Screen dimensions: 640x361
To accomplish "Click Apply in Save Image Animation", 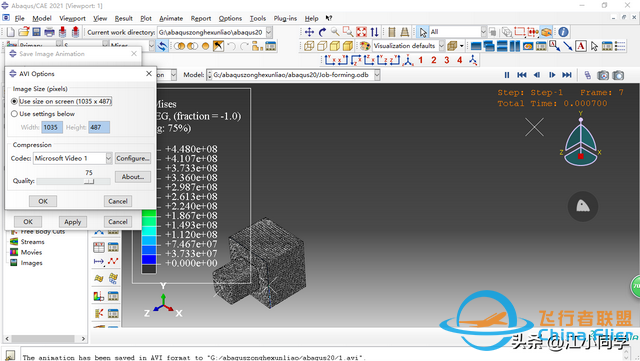I will 73,222.
